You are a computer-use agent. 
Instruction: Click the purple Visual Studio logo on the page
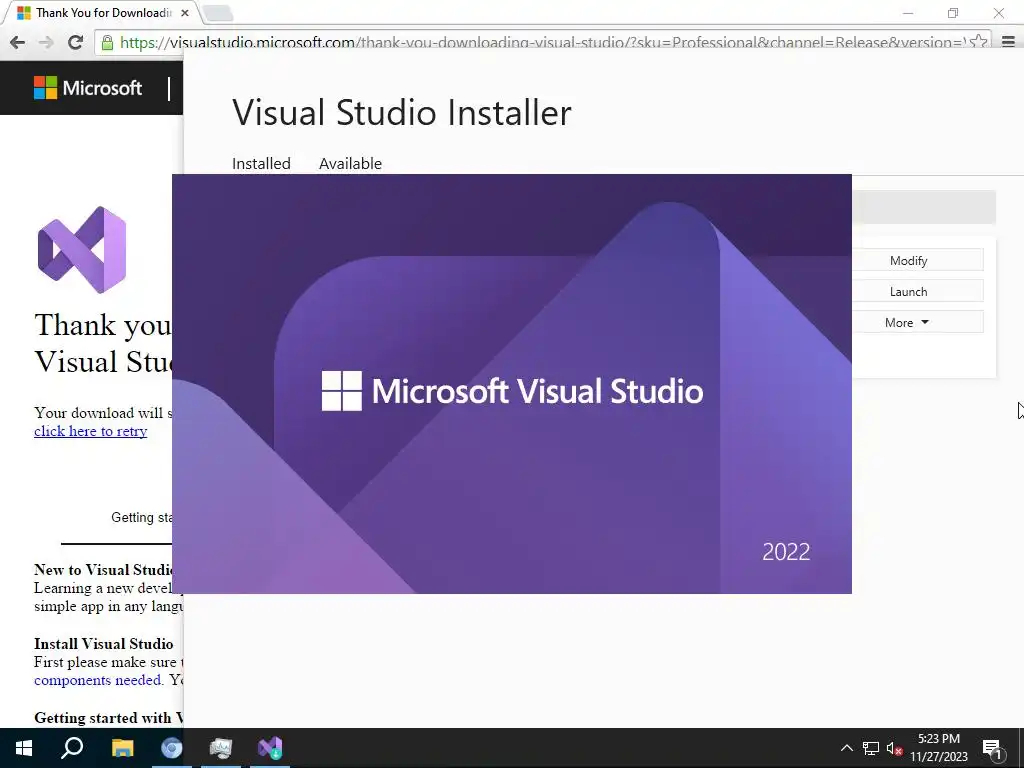[x=82, y=249]
